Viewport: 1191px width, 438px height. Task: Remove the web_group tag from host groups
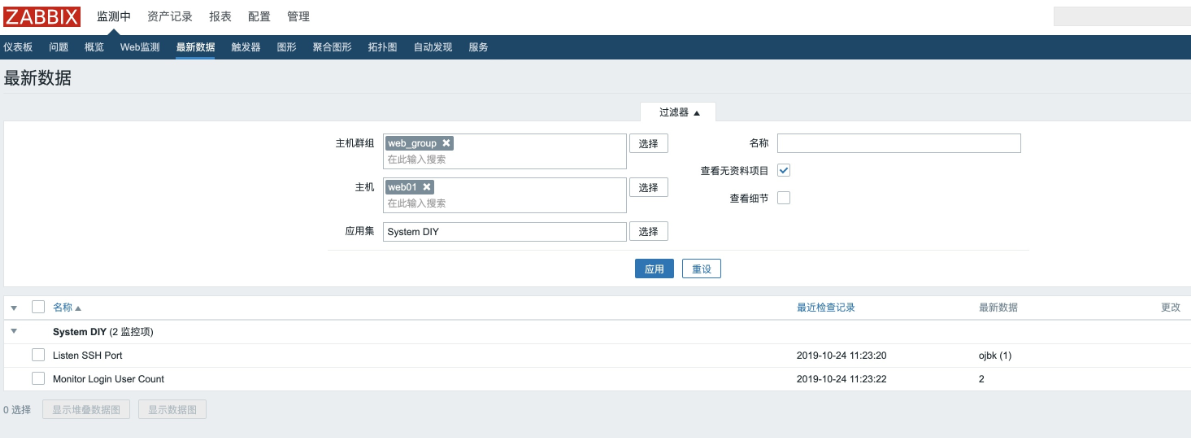[447, 143]
